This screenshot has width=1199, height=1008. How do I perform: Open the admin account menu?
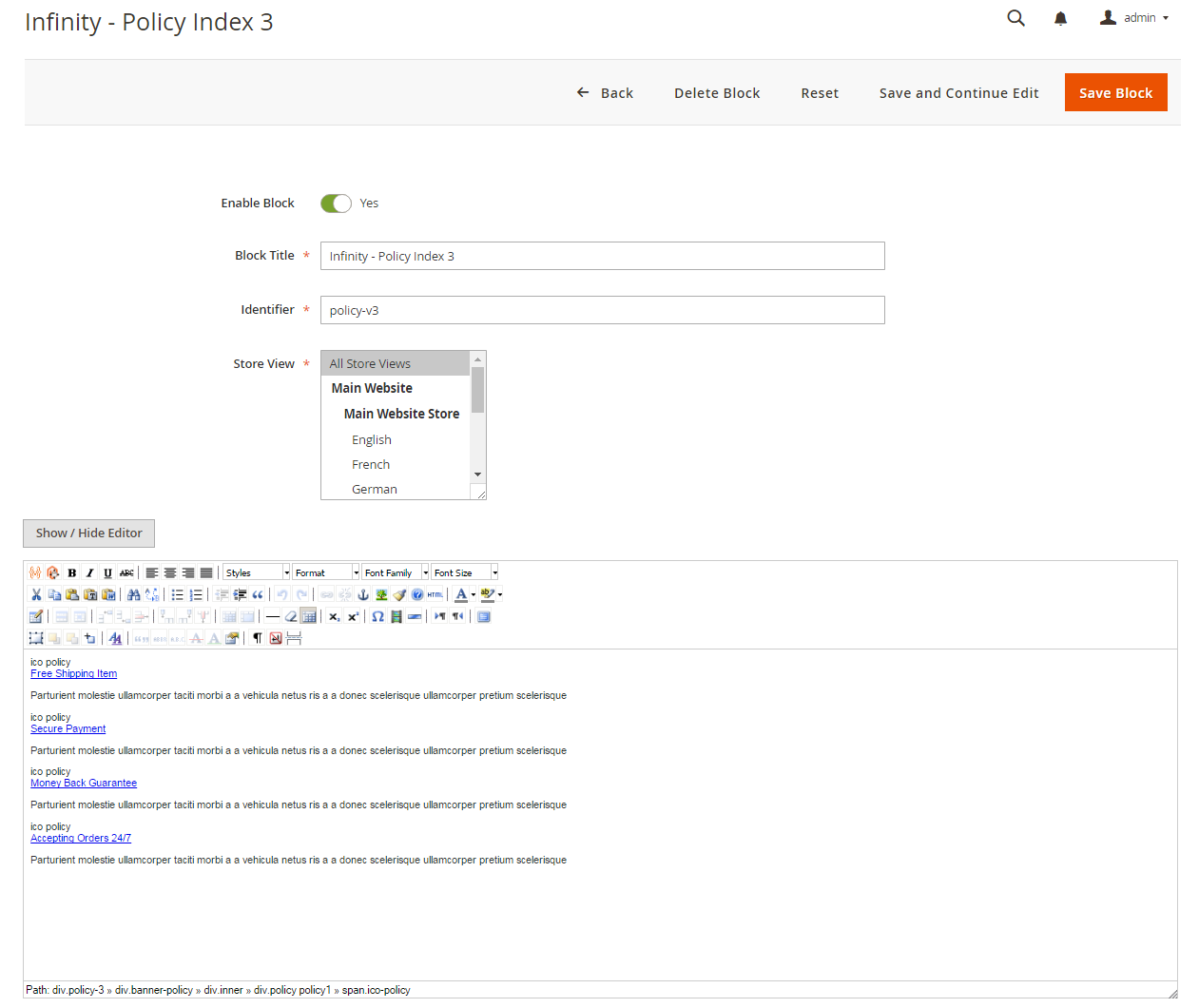(1134, 18)
